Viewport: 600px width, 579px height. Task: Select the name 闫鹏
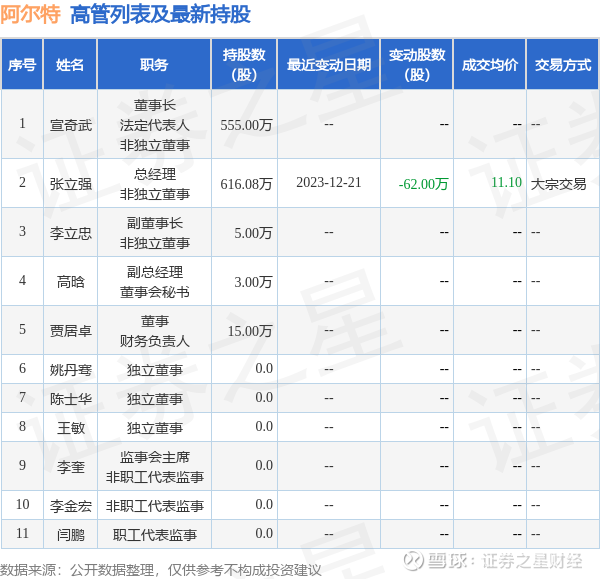tap(71, 535)
